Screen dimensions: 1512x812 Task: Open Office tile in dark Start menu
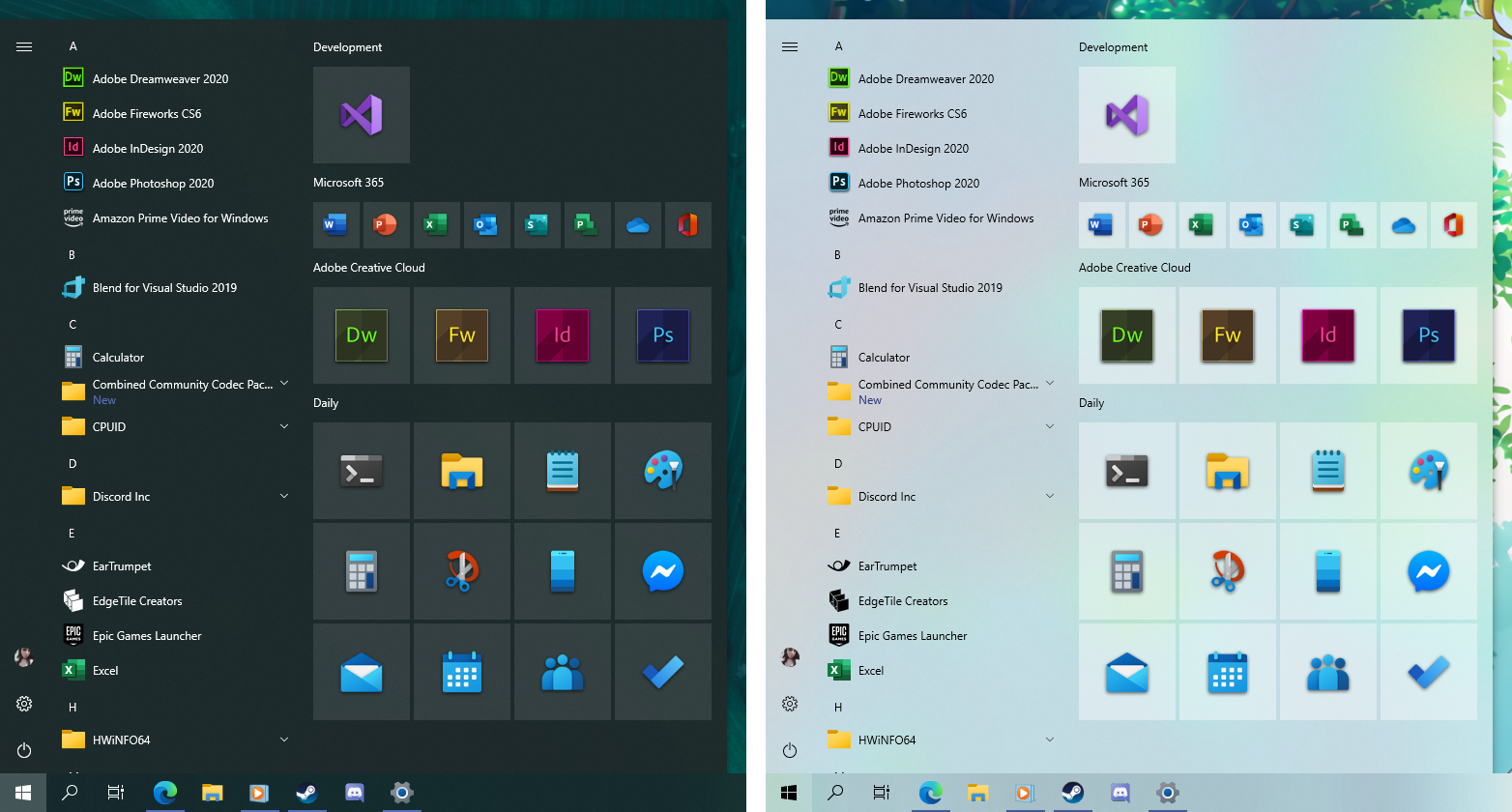coord(688,225)
